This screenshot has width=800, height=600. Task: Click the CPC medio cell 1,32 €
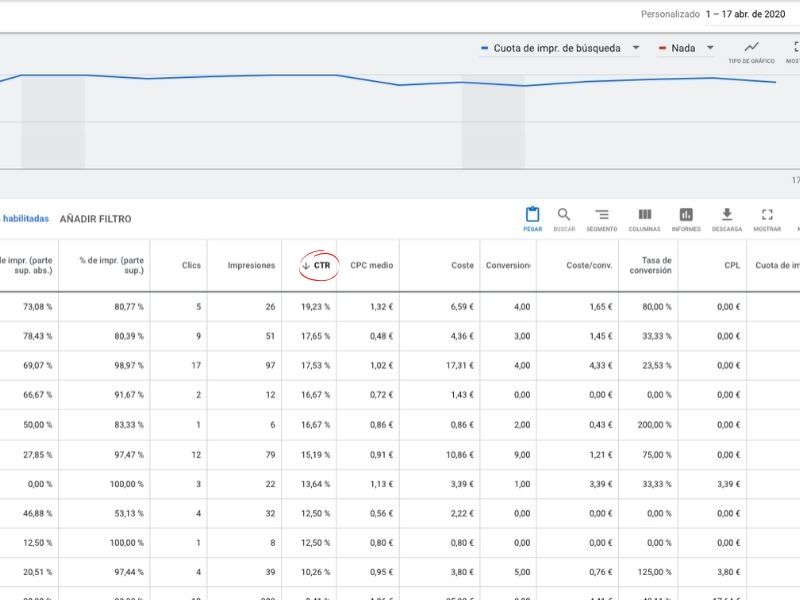(382, 307)
